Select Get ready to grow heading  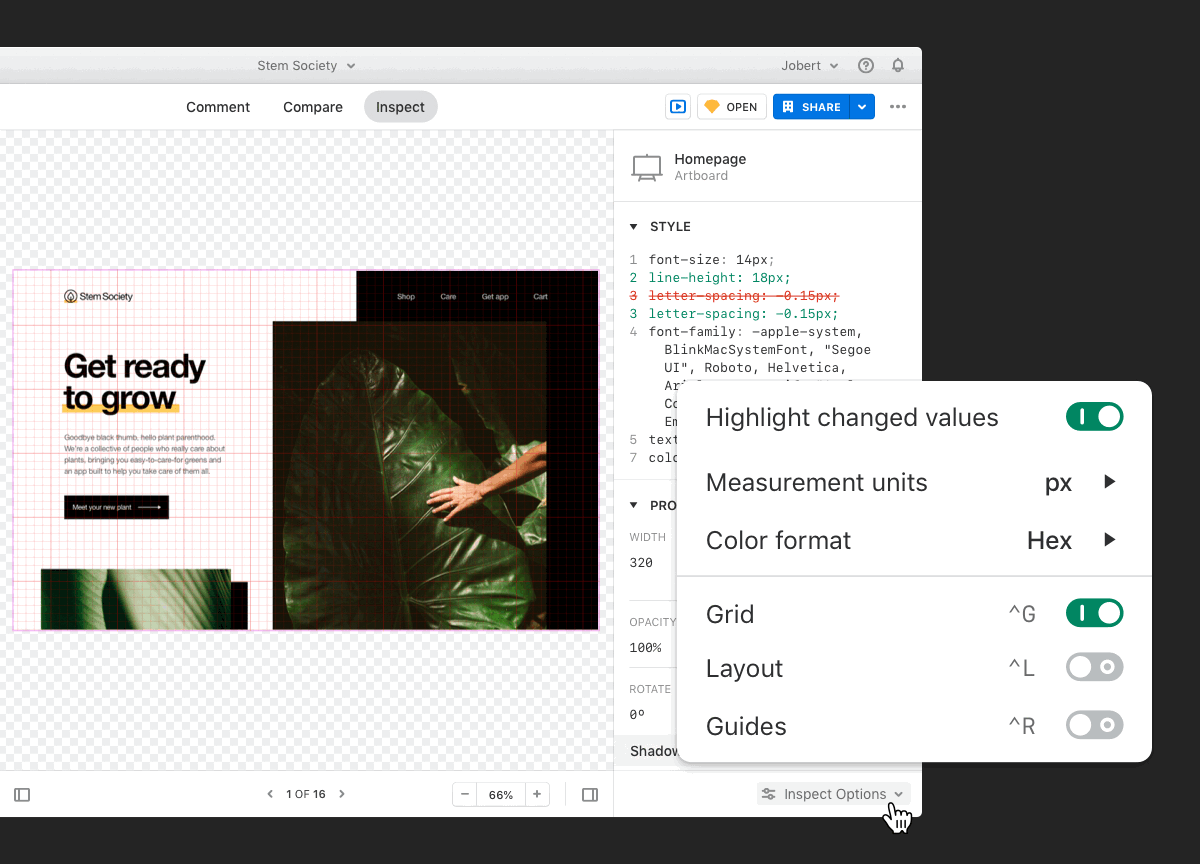(134, 382)
